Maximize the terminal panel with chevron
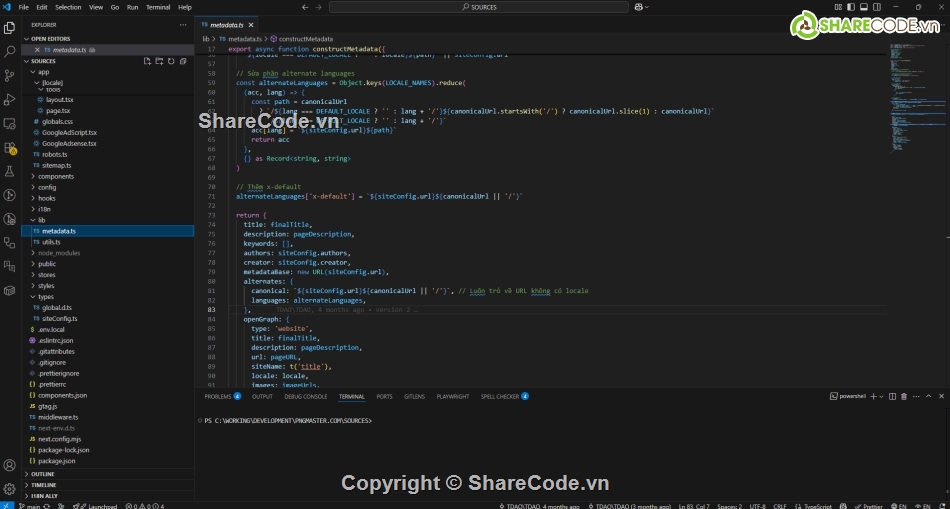Viewport: 950px width, 509px height. [x=929, y=396]
